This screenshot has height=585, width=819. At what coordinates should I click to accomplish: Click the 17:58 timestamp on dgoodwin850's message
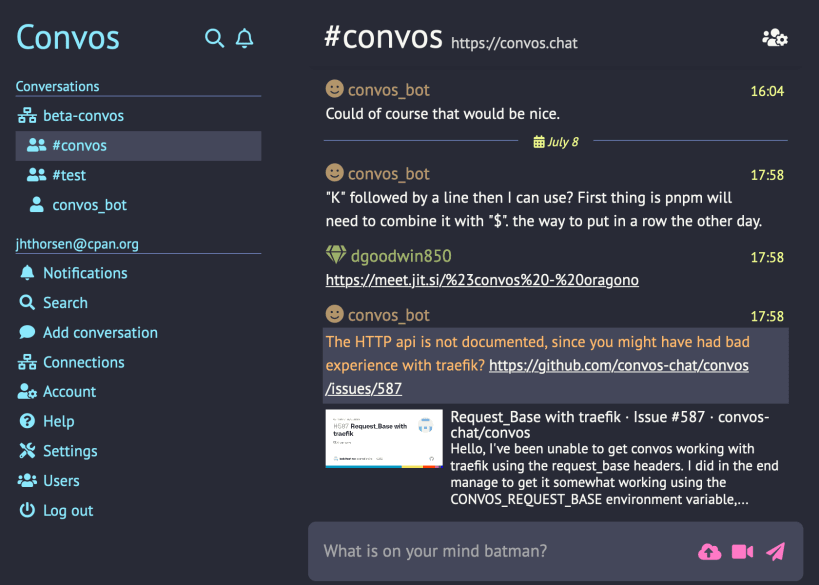(x=767, y=258)
